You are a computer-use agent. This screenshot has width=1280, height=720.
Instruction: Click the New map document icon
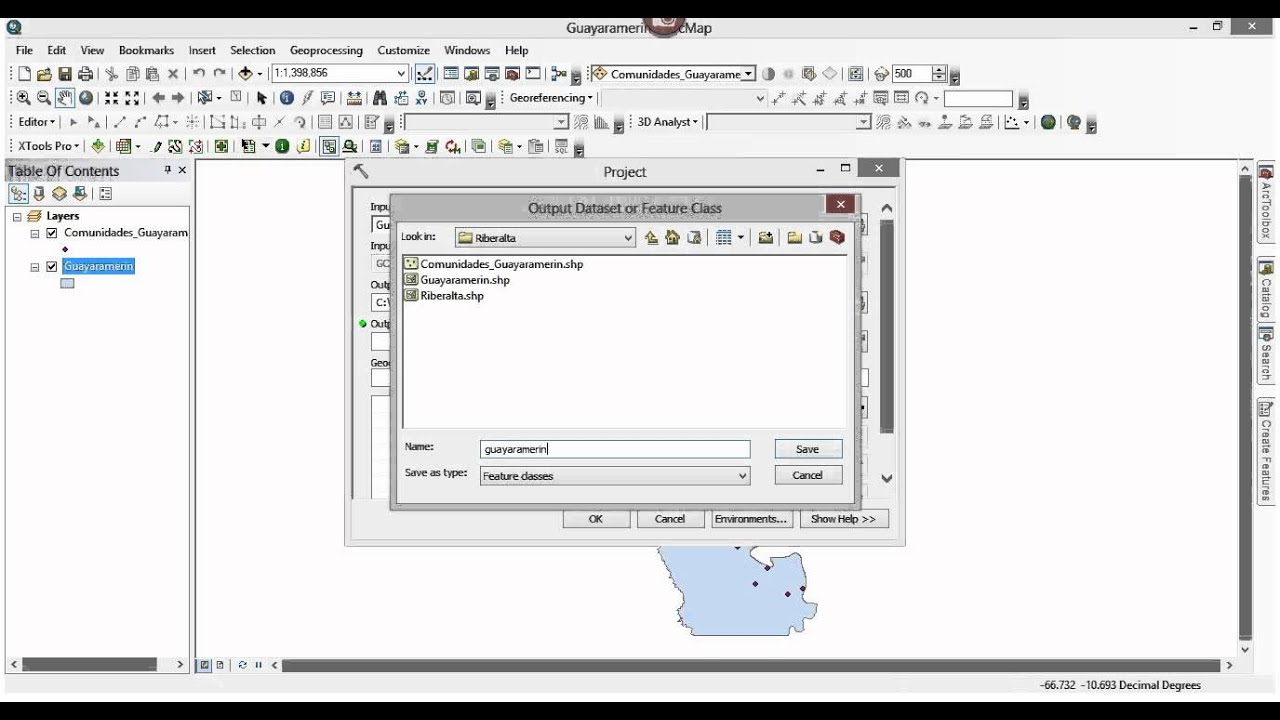tap(25, 74)
